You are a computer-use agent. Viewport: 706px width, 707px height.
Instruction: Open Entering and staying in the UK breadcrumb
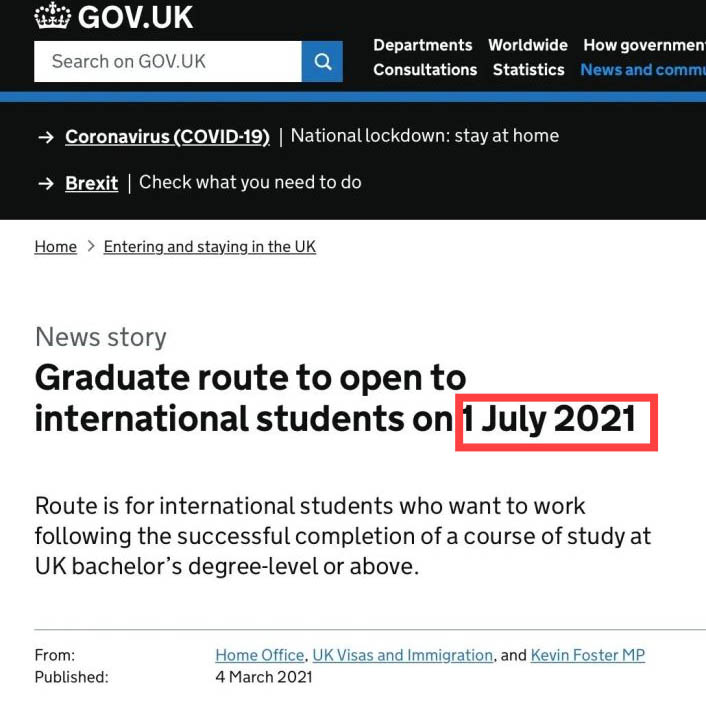pos(210,247)
